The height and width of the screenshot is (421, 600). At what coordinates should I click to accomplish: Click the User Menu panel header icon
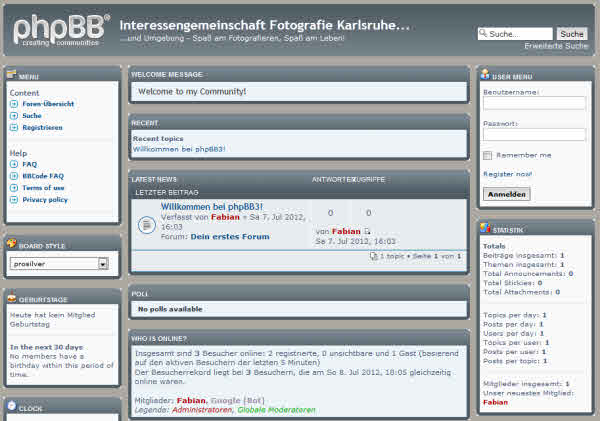[485, 74]
